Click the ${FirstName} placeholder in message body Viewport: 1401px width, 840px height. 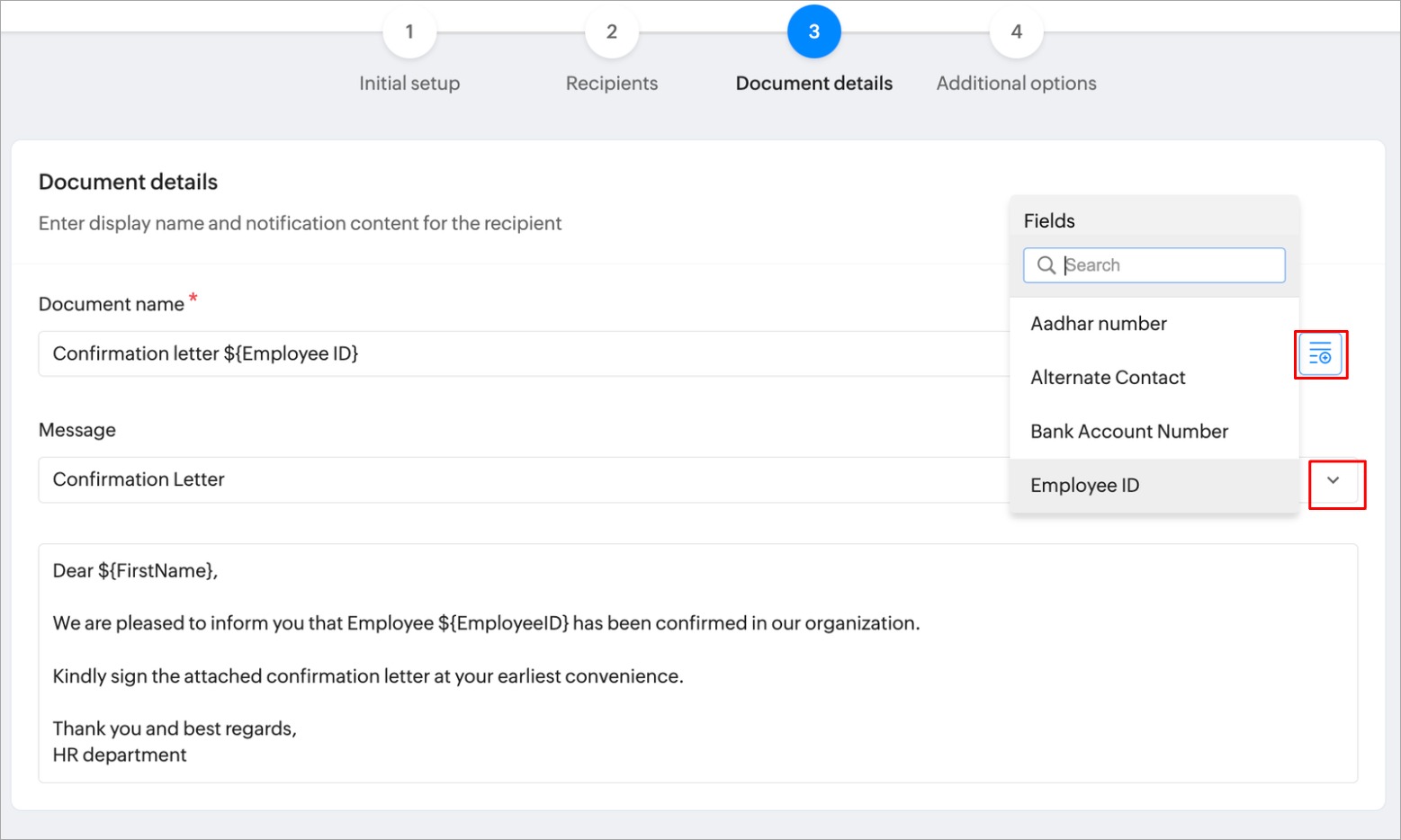point(157,571)
